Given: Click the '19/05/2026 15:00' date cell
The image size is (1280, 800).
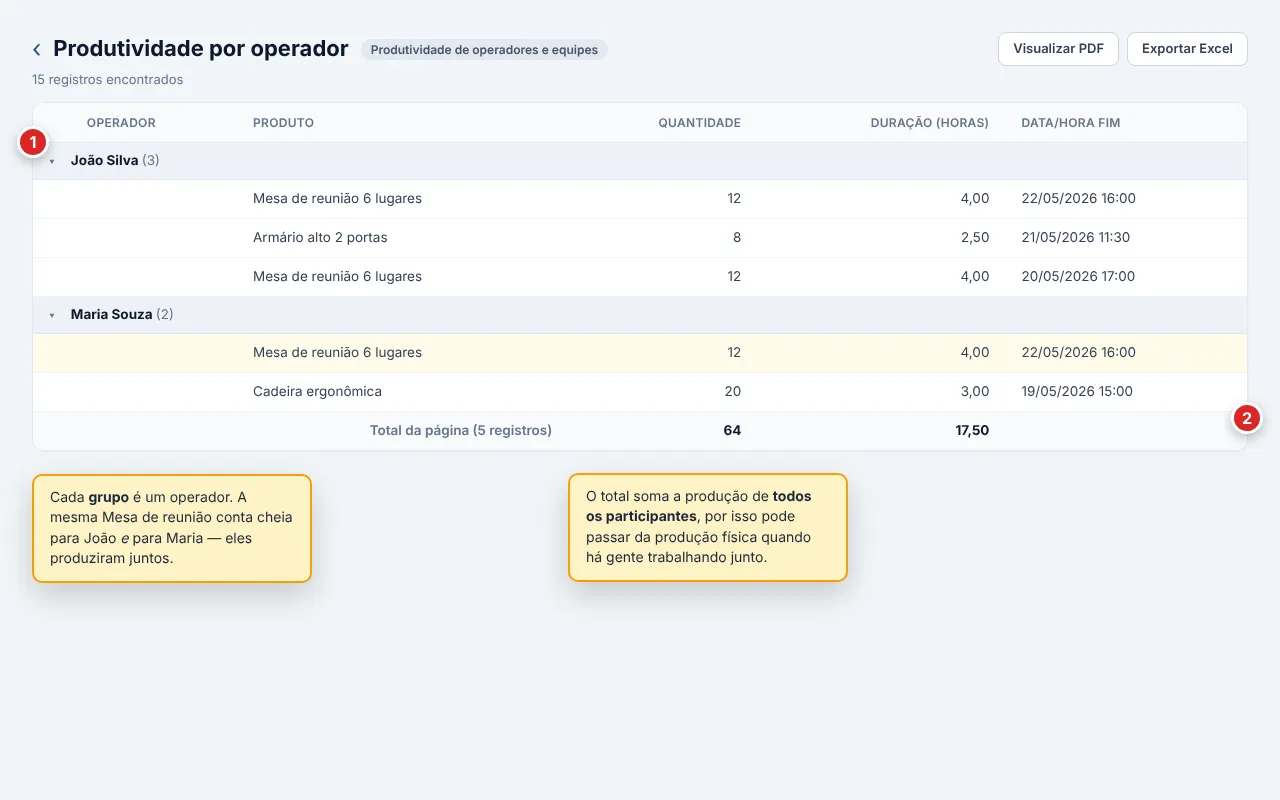Looking at the screenshot, I should [x=1077, y=391].
